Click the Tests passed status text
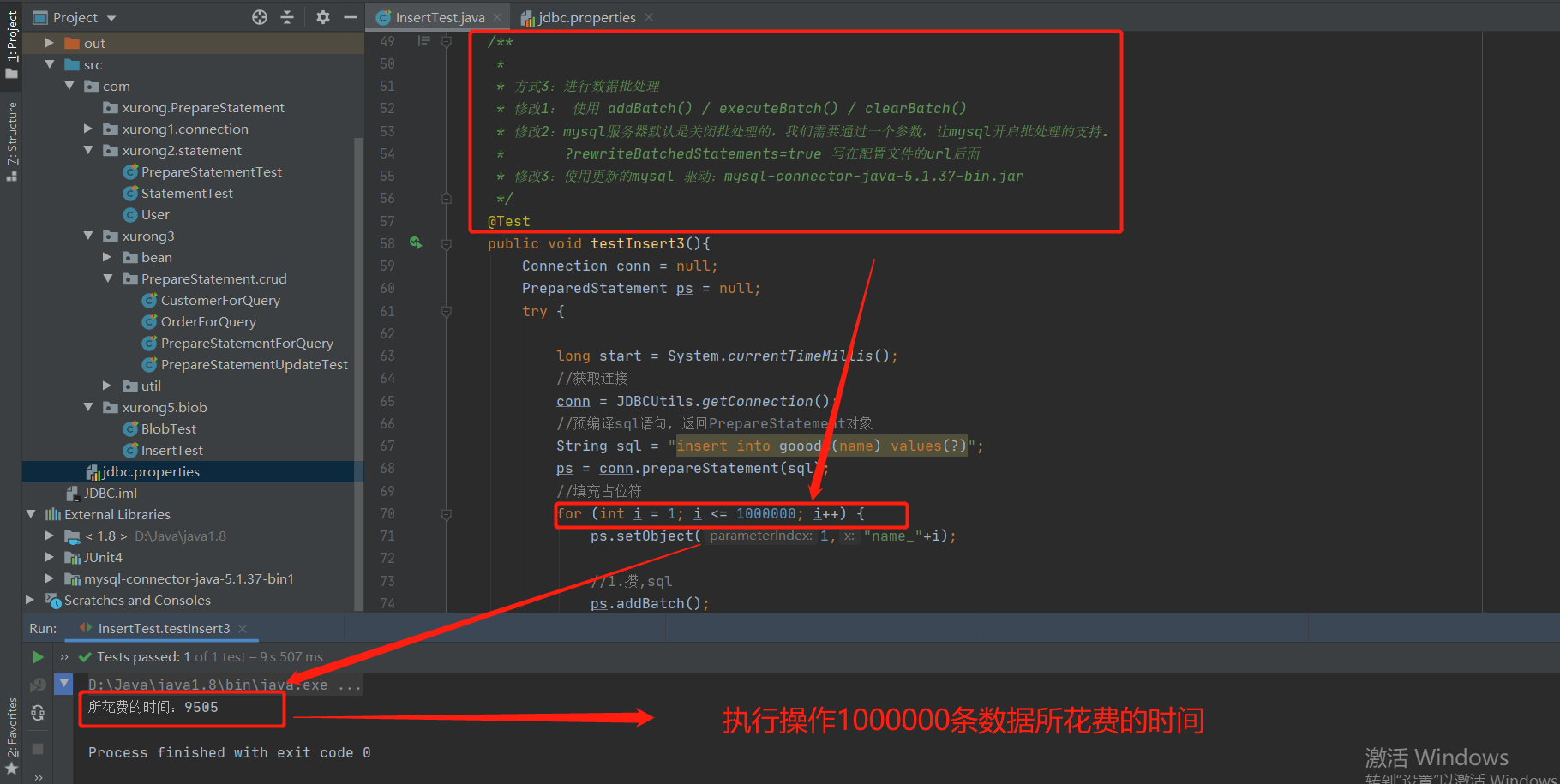Image resolution: width=1560 pixels, height=784 pixels. pyautogui.click(x=209, y=657)
